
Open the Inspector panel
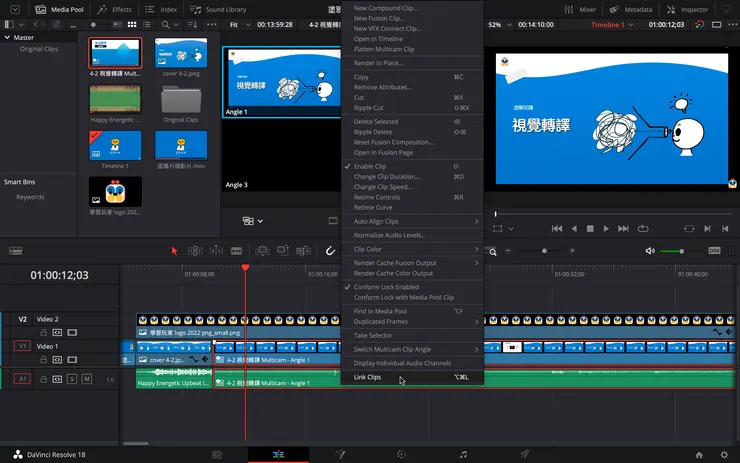pyautogui.click(x=688, y=9)
